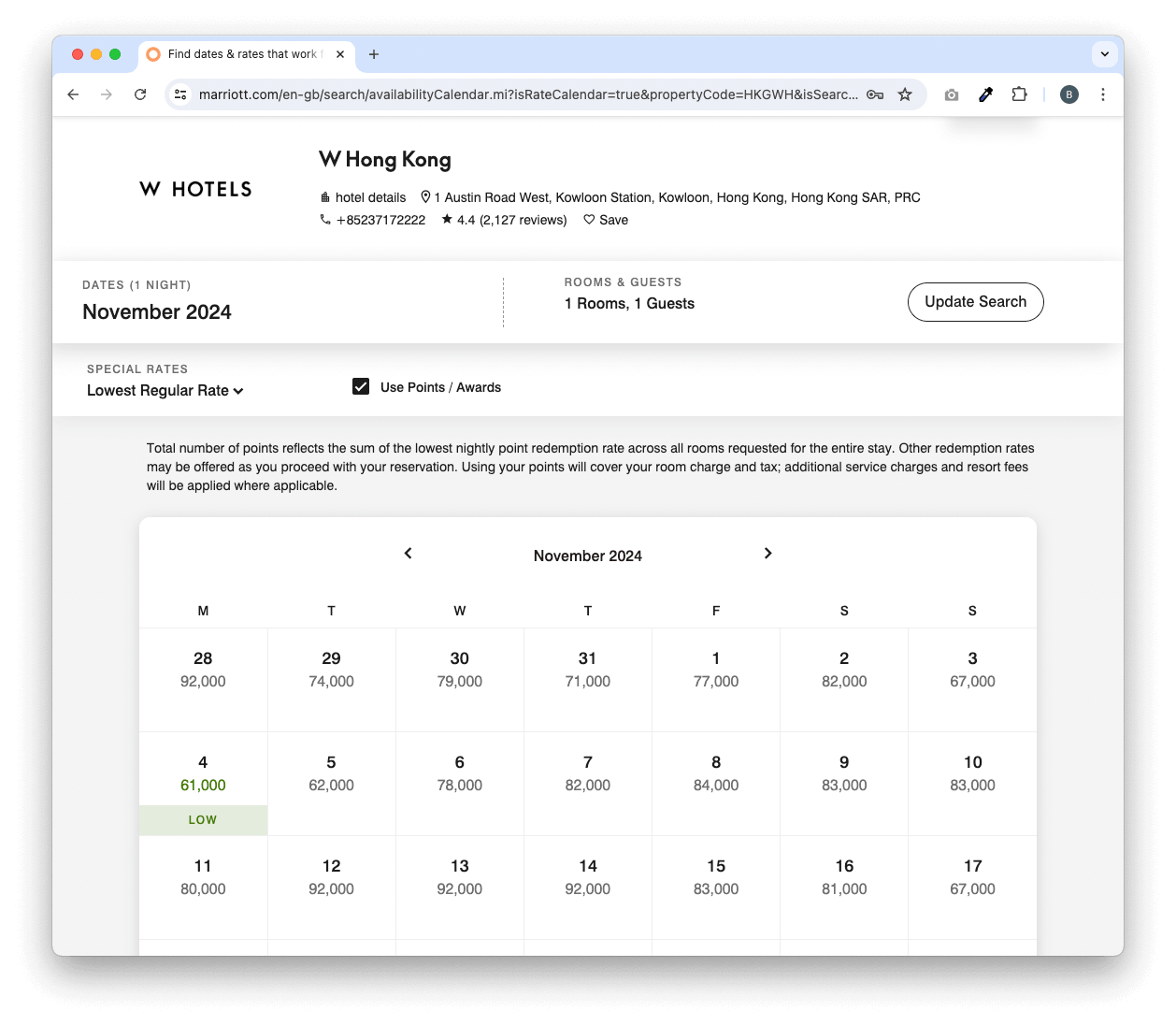
Task: Open site information icon in address bar
Action: point(181,94)
